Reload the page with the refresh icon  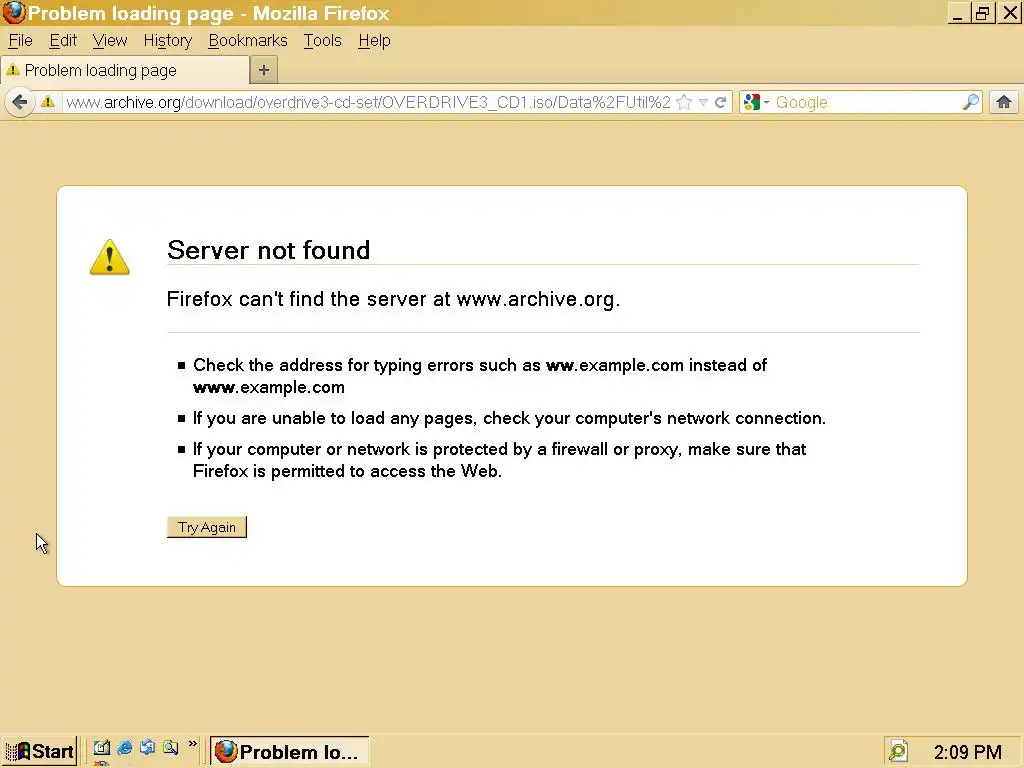pos(720,103)
